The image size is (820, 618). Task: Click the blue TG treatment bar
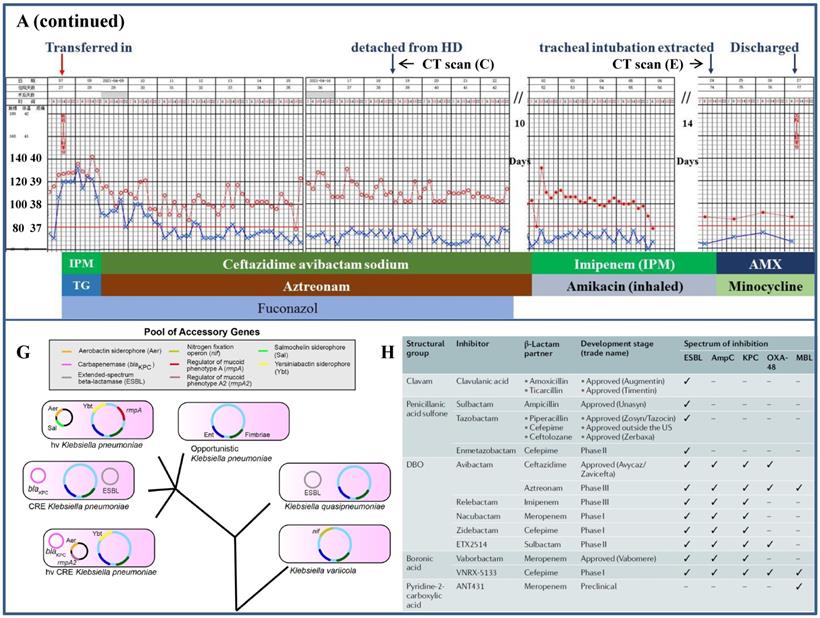(82, 285)
